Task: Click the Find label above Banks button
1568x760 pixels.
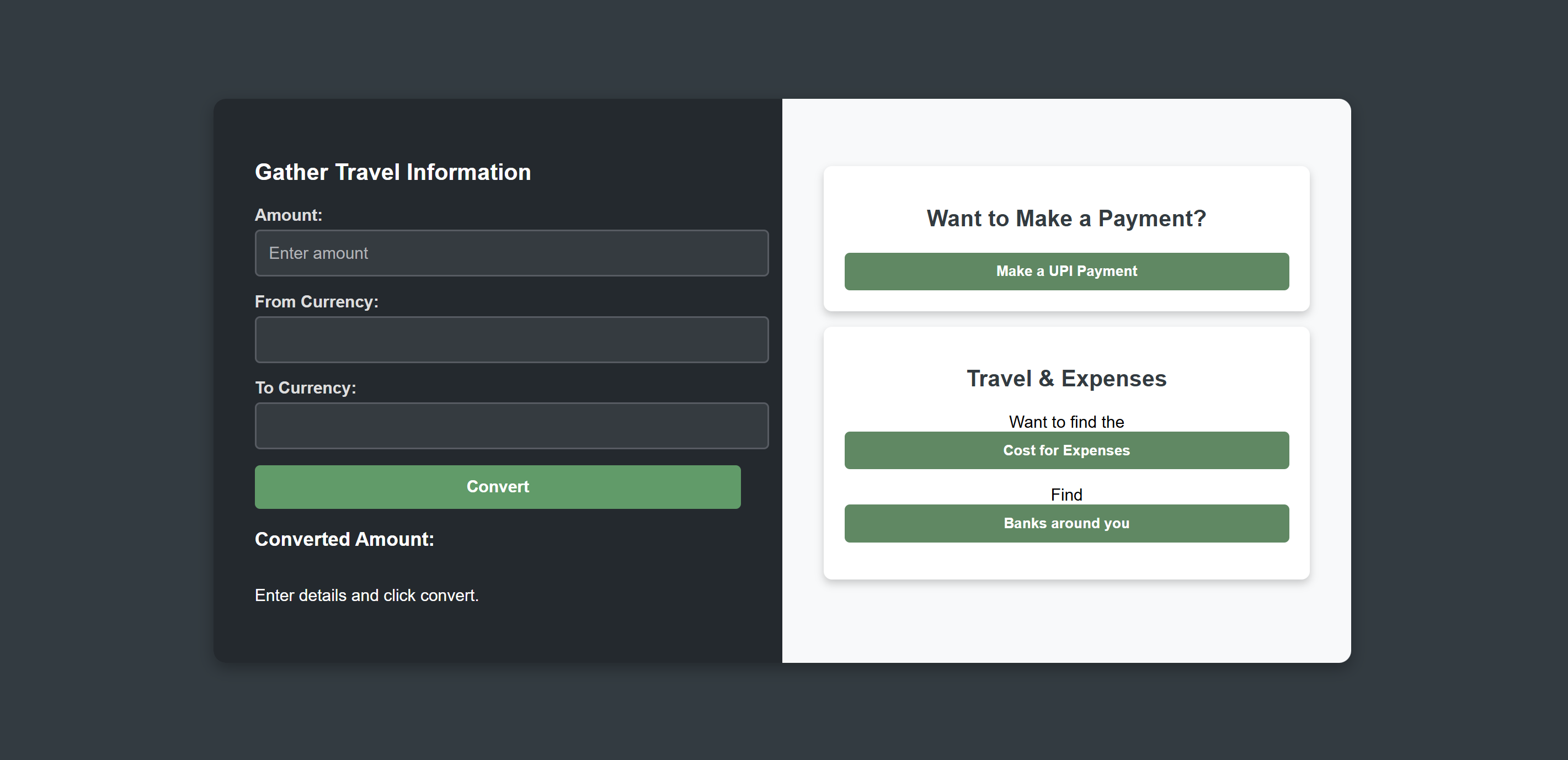Action: pyautogui.click(x=1066, y=495)
